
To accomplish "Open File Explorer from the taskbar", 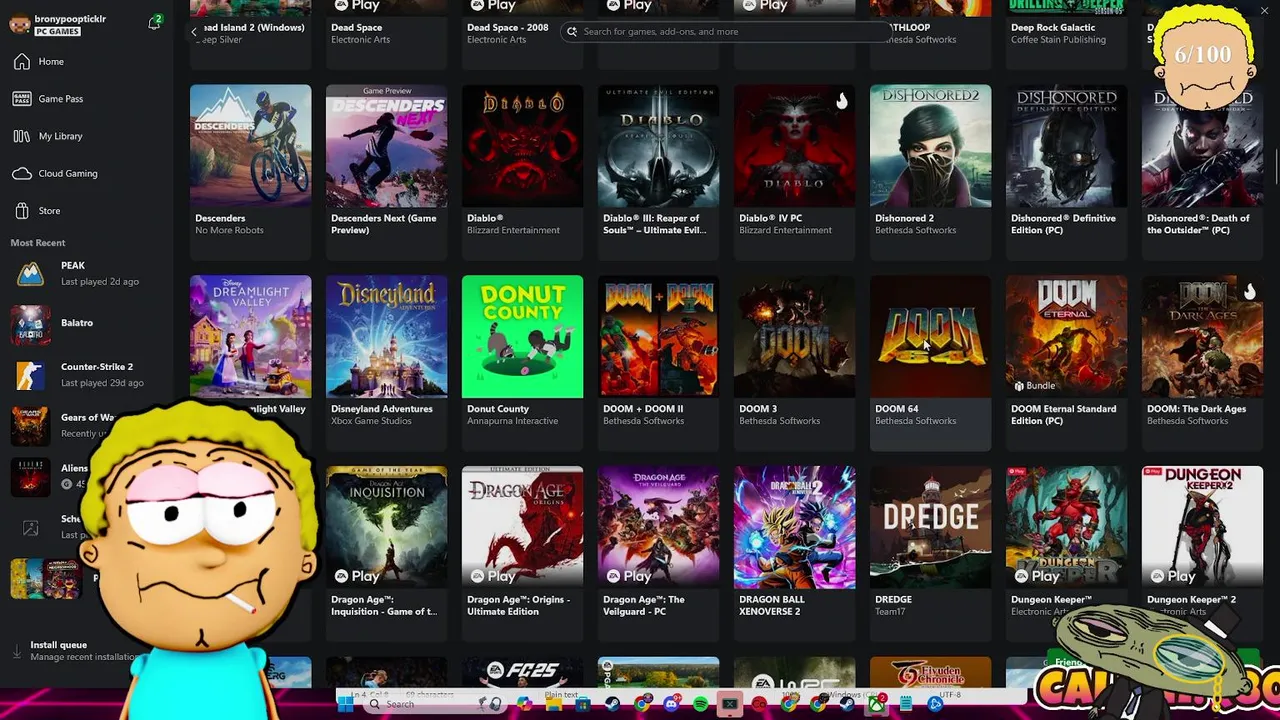I will 554,704.
